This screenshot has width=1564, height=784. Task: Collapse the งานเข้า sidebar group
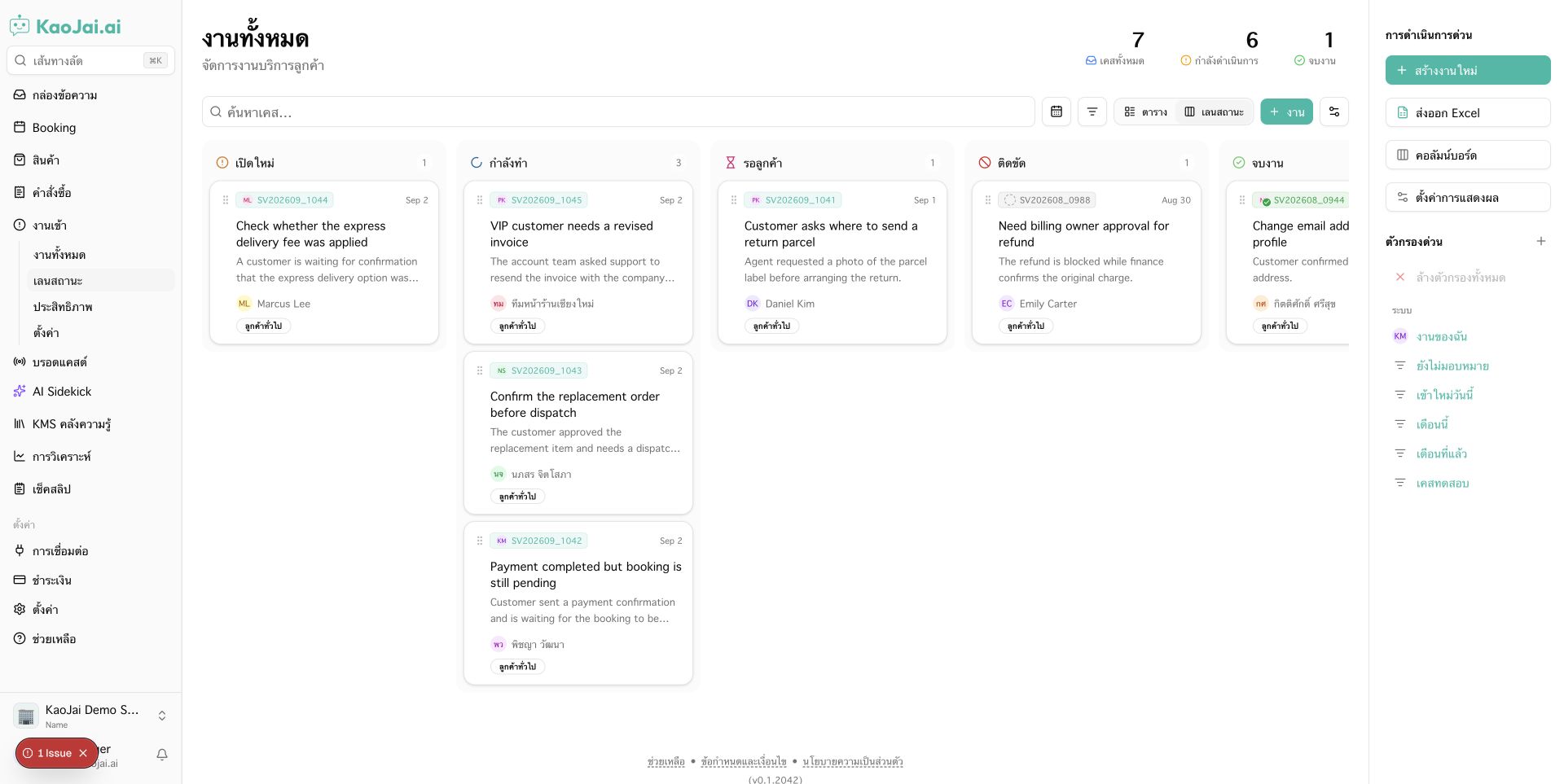(90, 226)
